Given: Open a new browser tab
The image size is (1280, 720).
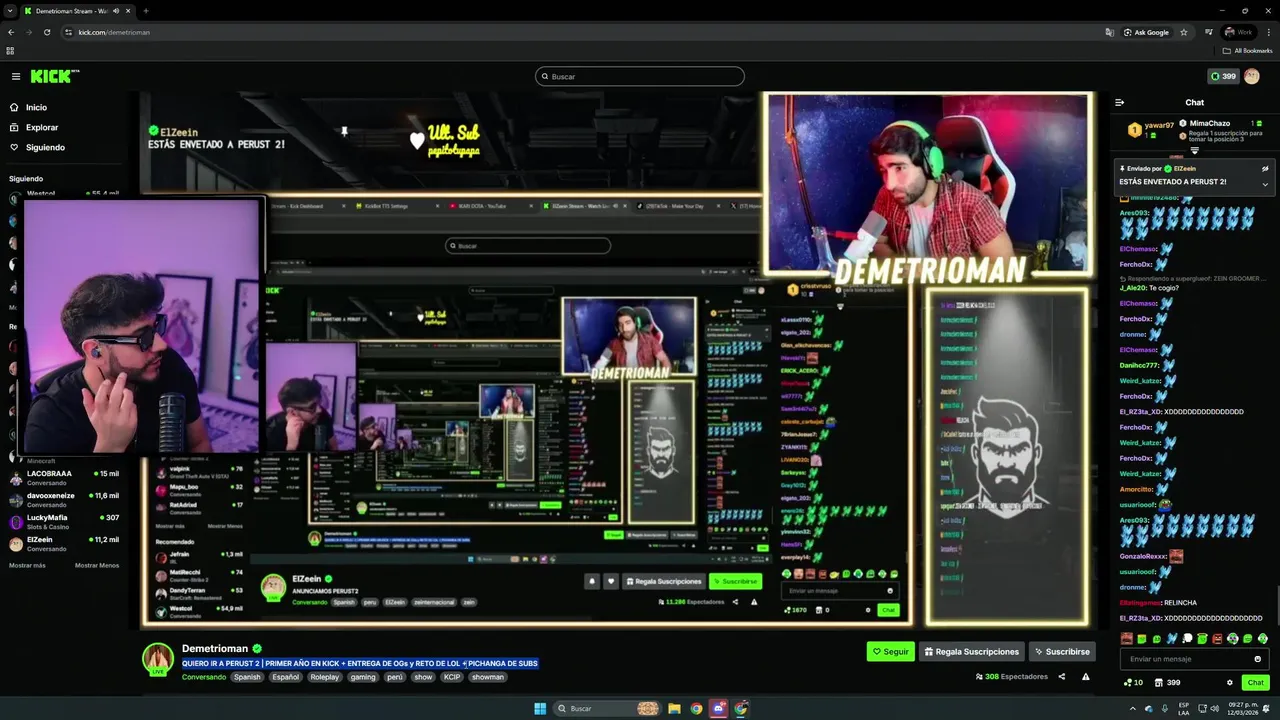Looking at the screenshot, I should 146,11.
